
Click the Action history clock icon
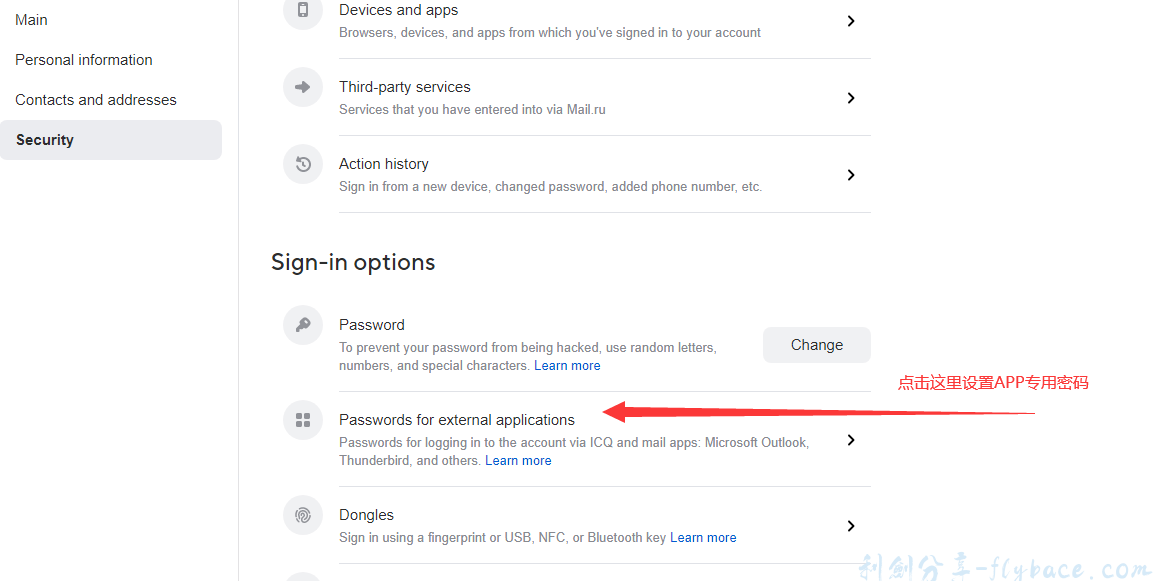[303, 165]
